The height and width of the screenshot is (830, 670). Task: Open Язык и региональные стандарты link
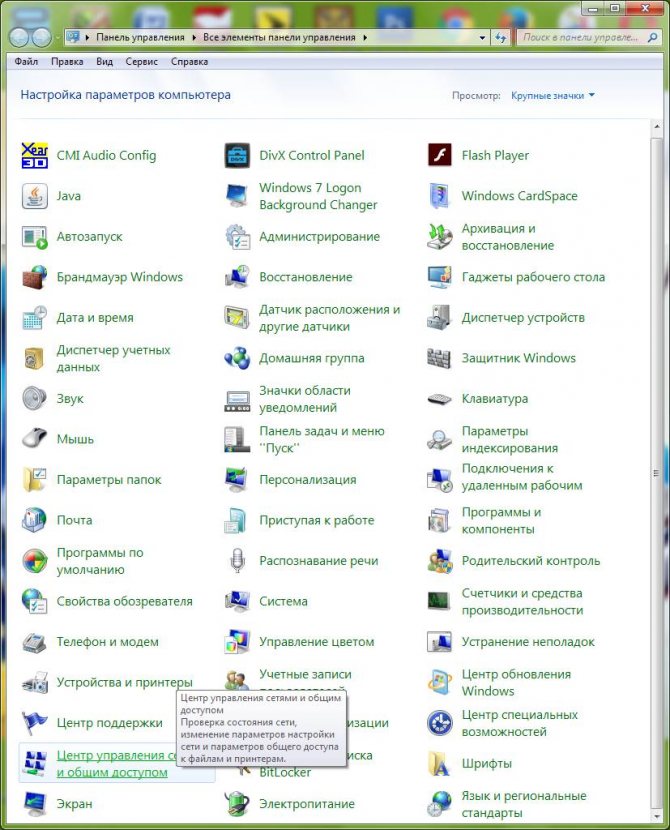click(x=524, y=804)
